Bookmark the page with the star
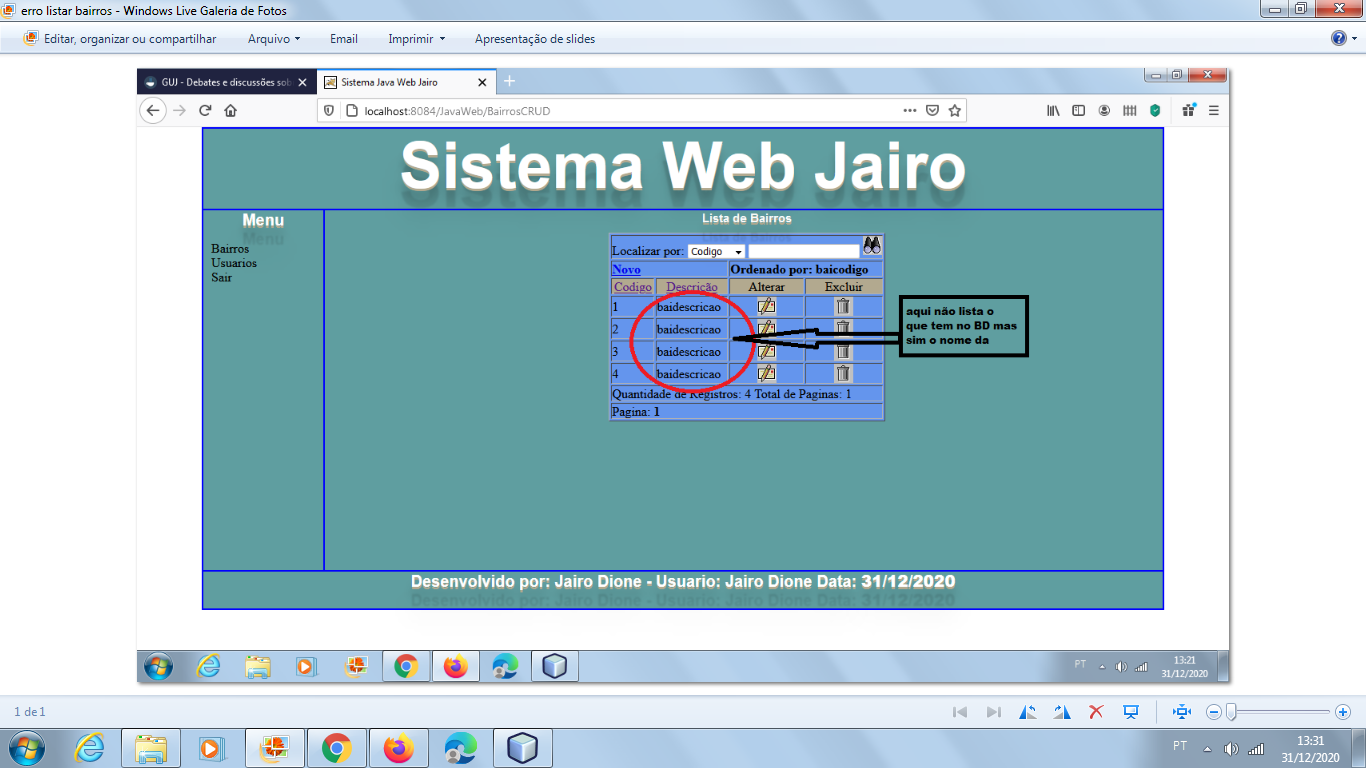This screenshot has height=768, width=1366. (x=955, y=111)
